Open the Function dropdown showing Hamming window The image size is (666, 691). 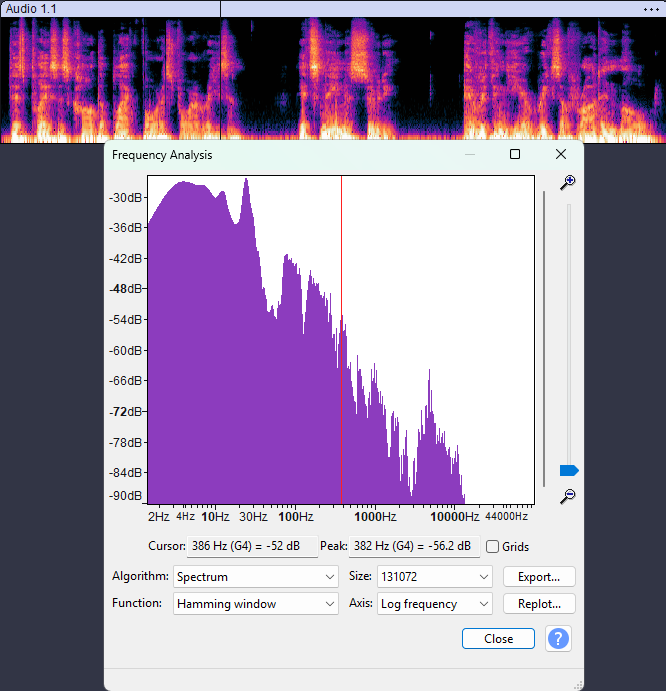(x=256, y=603)
